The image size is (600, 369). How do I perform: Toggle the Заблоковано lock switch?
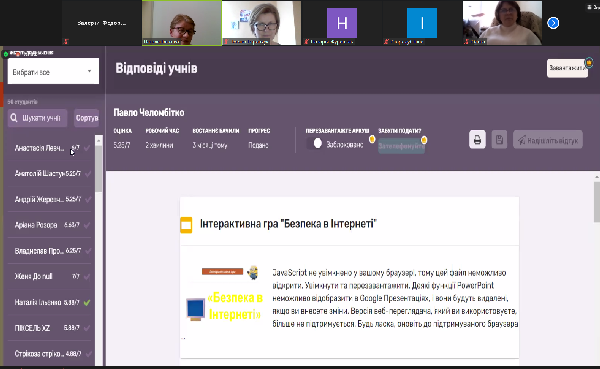tap(315, 144)
